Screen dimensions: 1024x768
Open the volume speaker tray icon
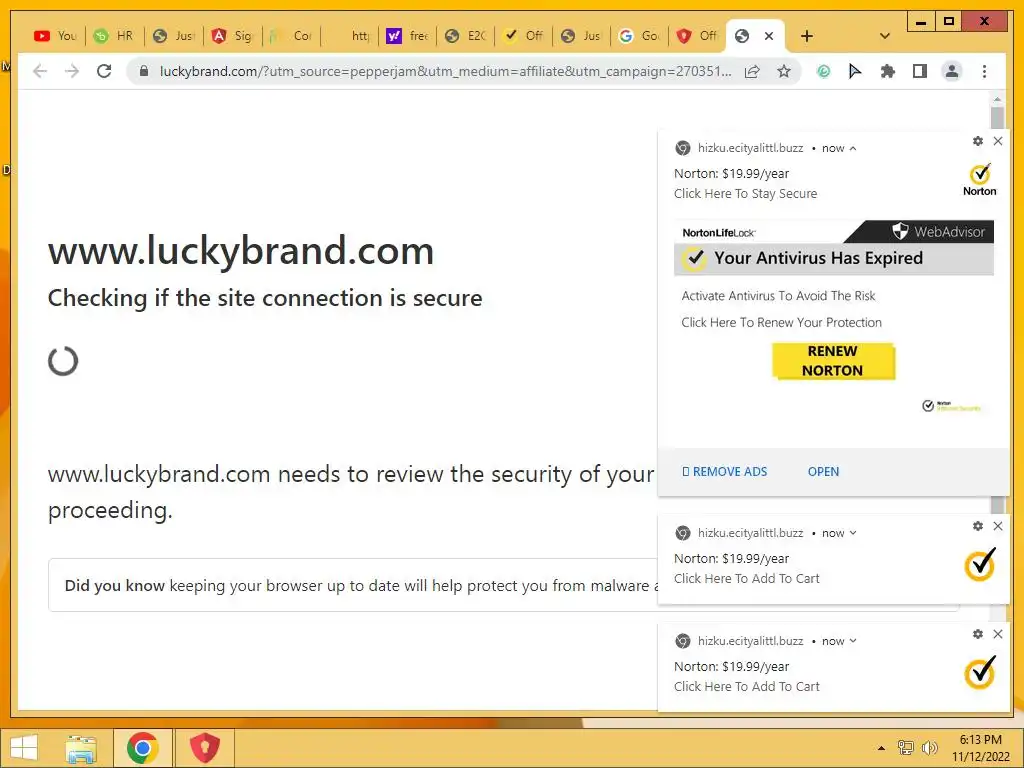pyautogui.click(x=929, y=748)
